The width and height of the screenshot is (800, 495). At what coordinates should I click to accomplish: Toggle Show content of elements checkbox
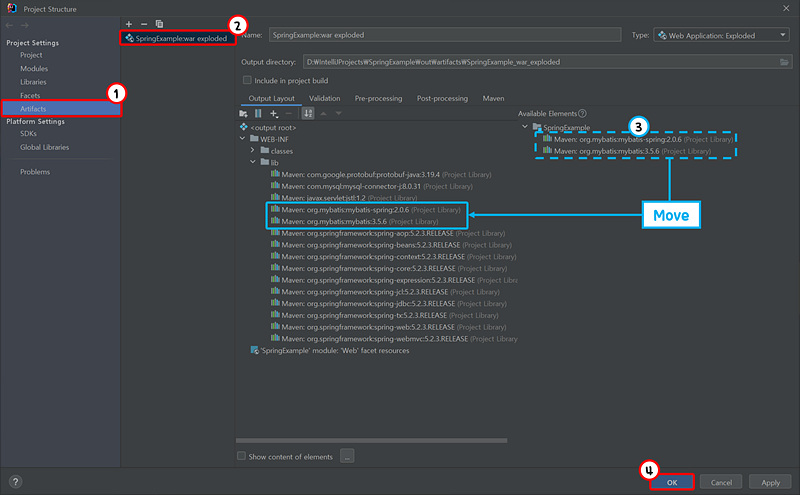(241, 456)
